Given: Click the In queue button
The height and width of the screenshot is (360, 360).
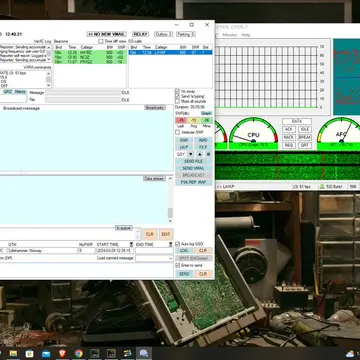Looking at the screenshot, I should 124,228.
